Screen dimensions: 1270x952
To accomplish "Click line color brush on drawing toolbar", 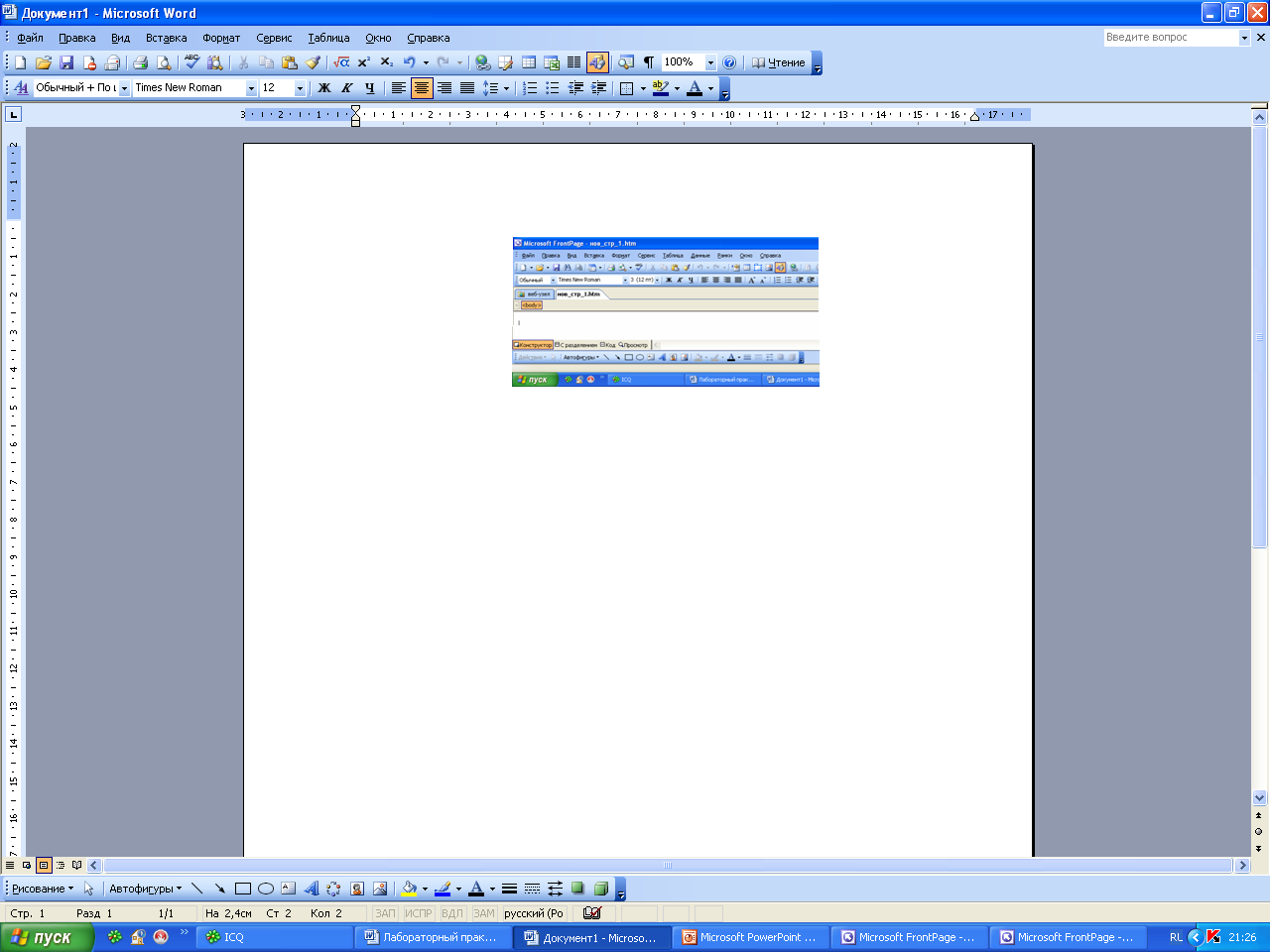I will point(443,889).
